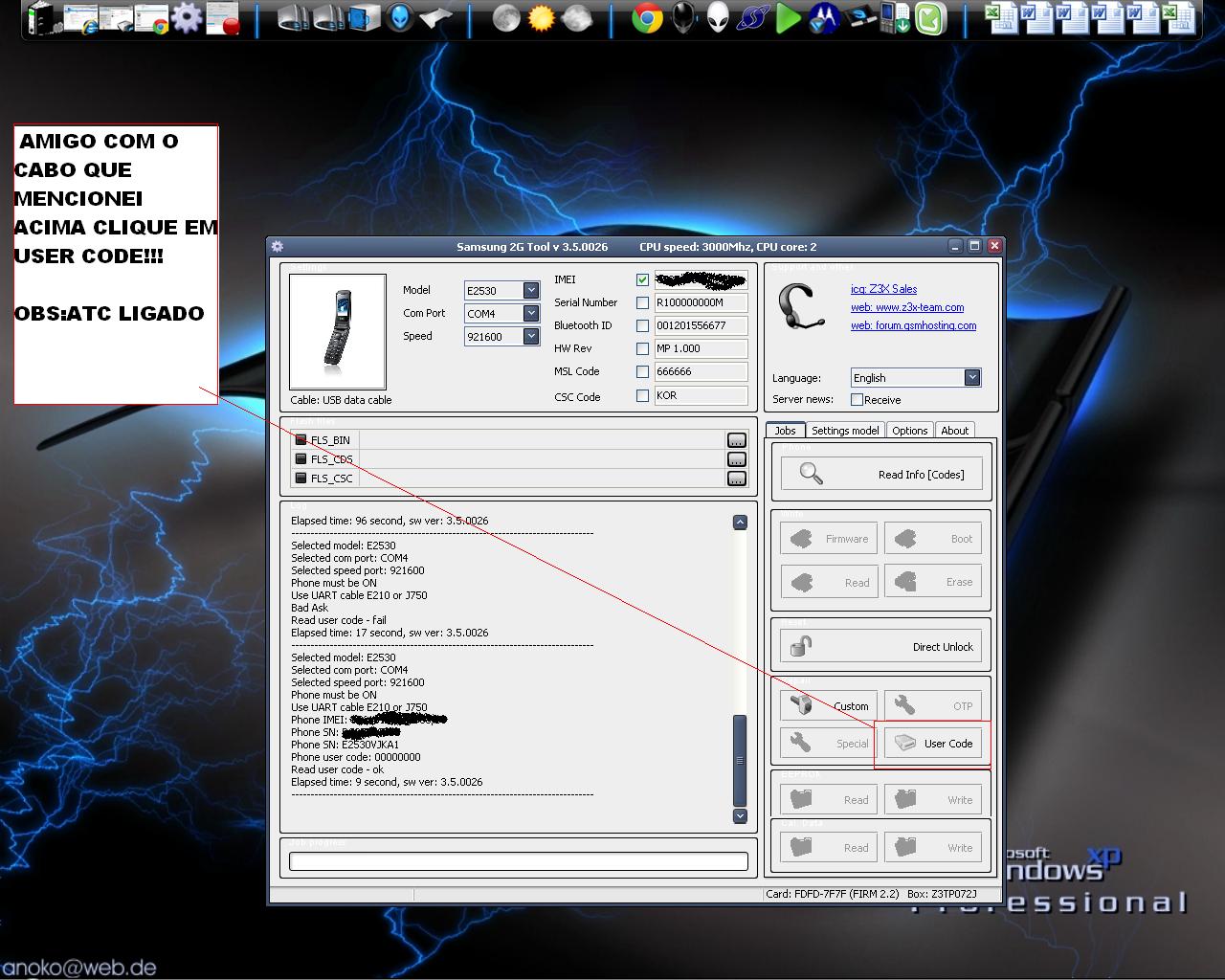This screenshot has width=1225, height=980.
Task: Click the Samsung 2G Tool title gear icon
Action: point(278,246)
